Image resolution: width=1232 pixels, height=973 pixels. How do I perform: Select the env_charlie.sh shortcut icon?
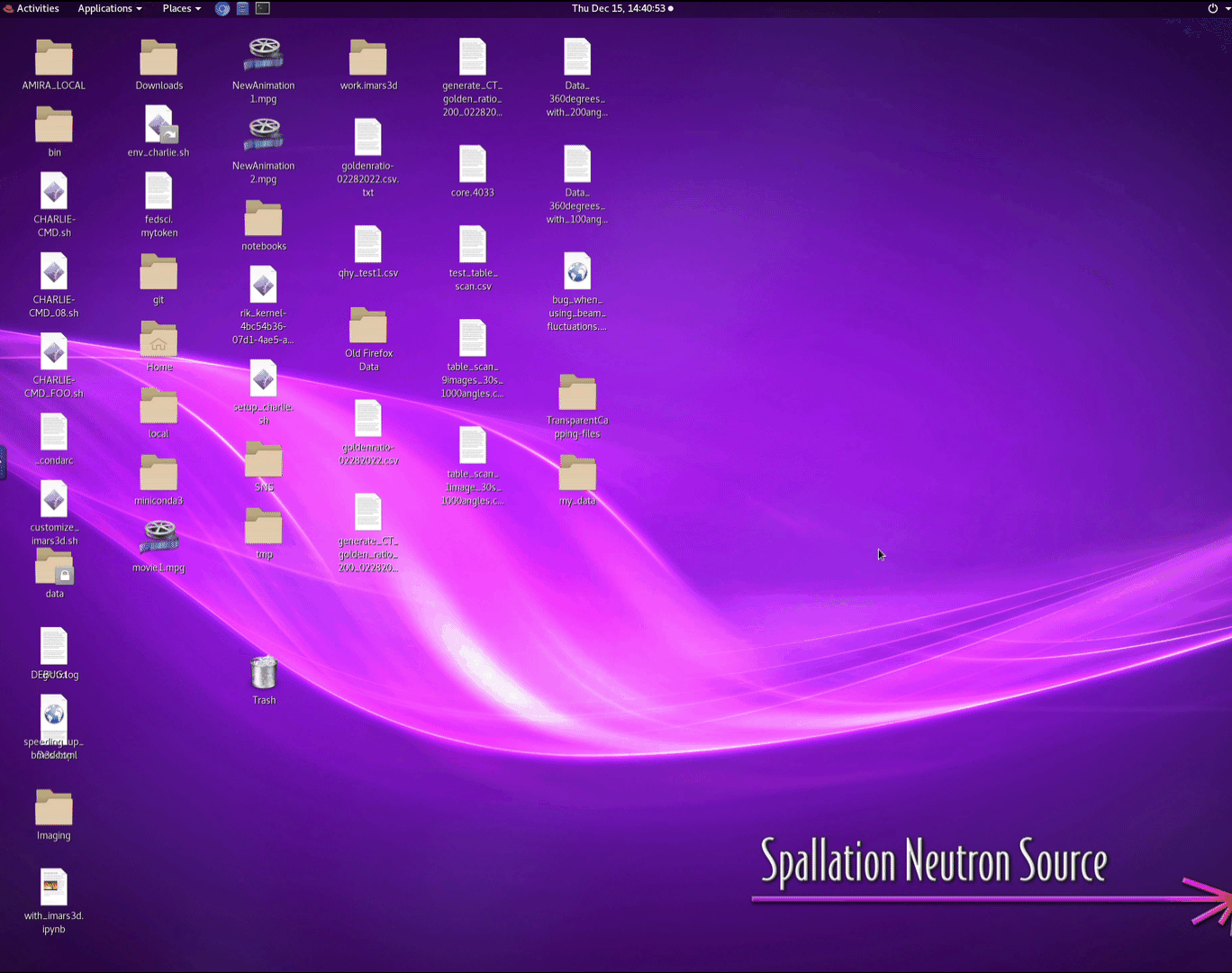pyautogui.click(x=159, y=125)
